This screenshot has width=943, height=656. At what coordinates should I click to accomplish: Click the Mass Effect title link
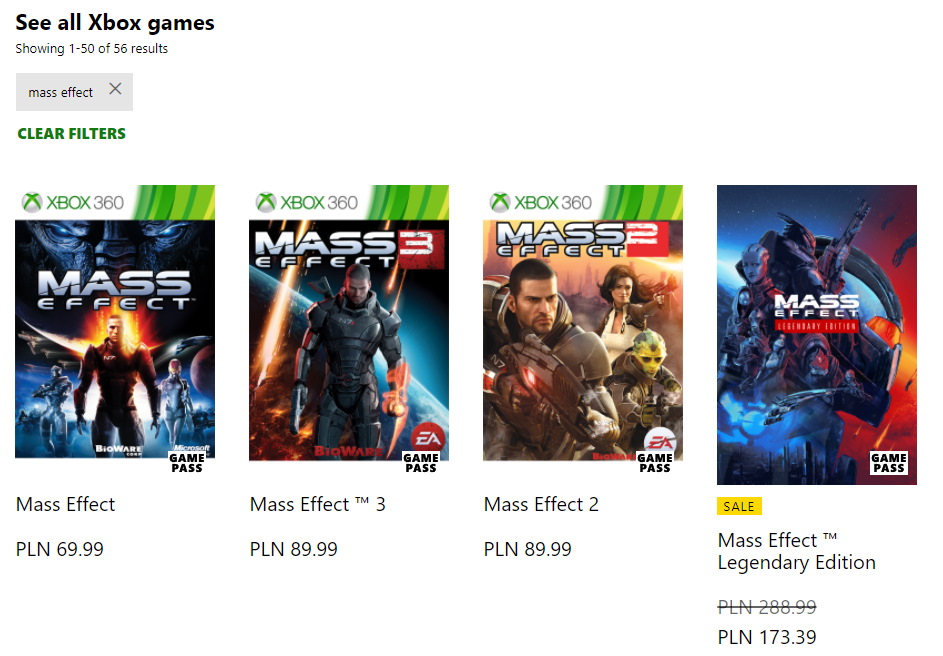pos(66,505)
